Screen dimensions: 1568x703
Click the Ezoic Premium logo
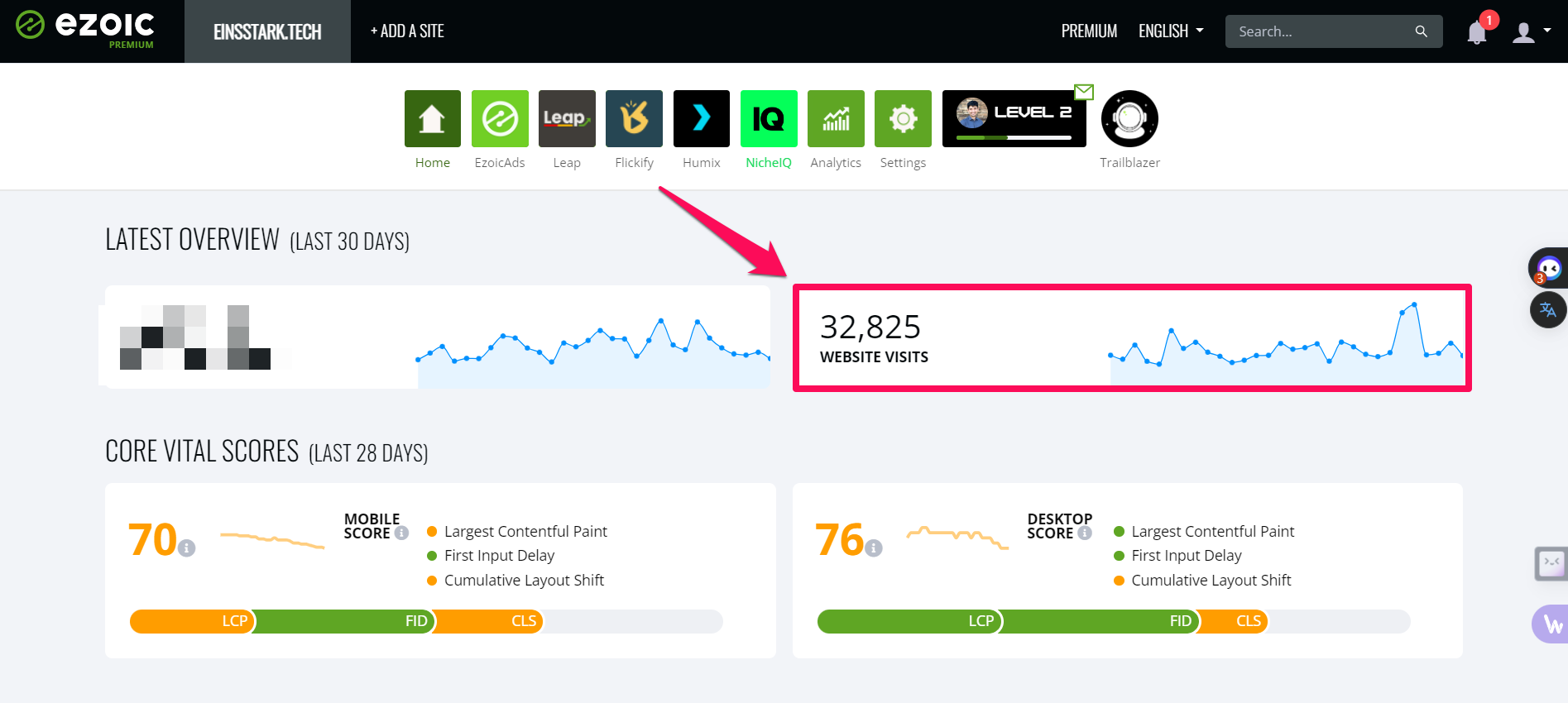85,30
